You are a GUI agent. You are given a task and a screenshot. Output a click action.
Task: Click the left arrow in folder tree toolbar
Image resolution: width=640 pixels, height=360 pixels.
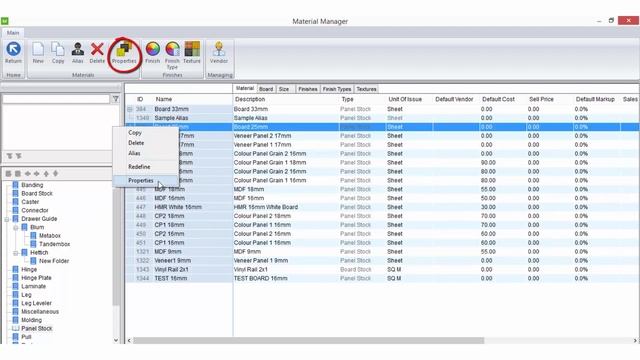(28, 173)
